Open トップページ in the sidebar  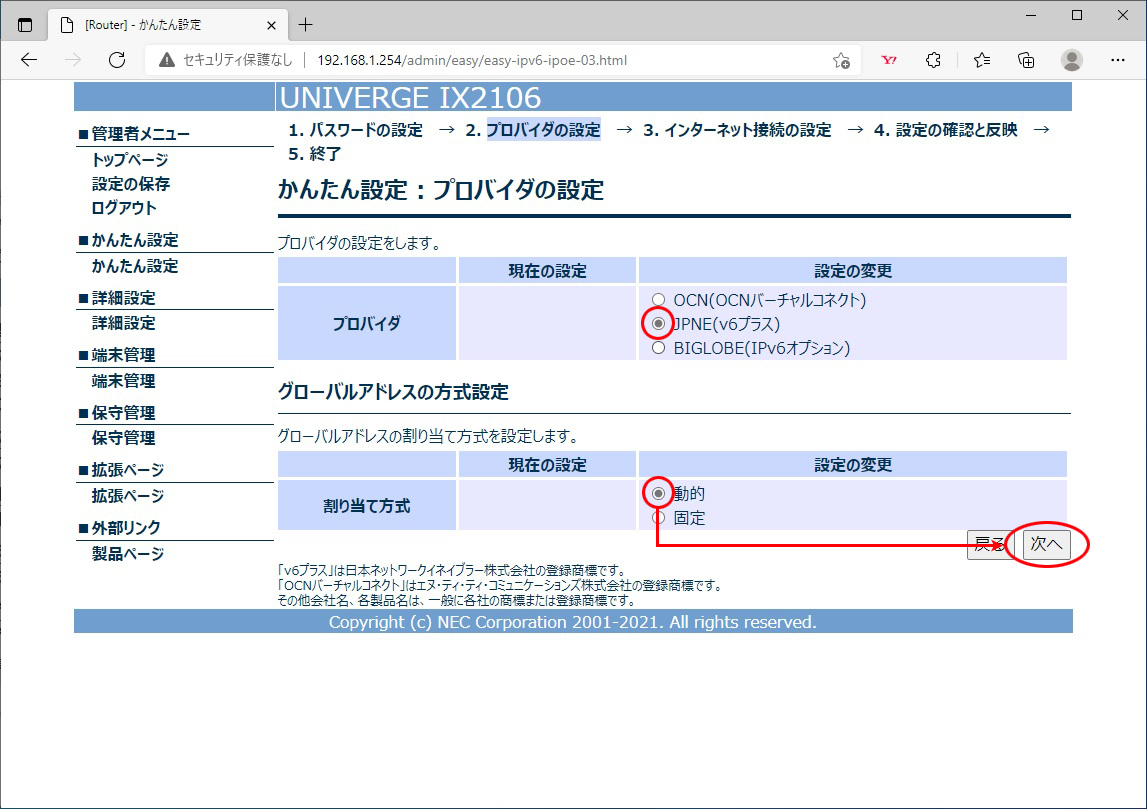(x=129, y=159)
